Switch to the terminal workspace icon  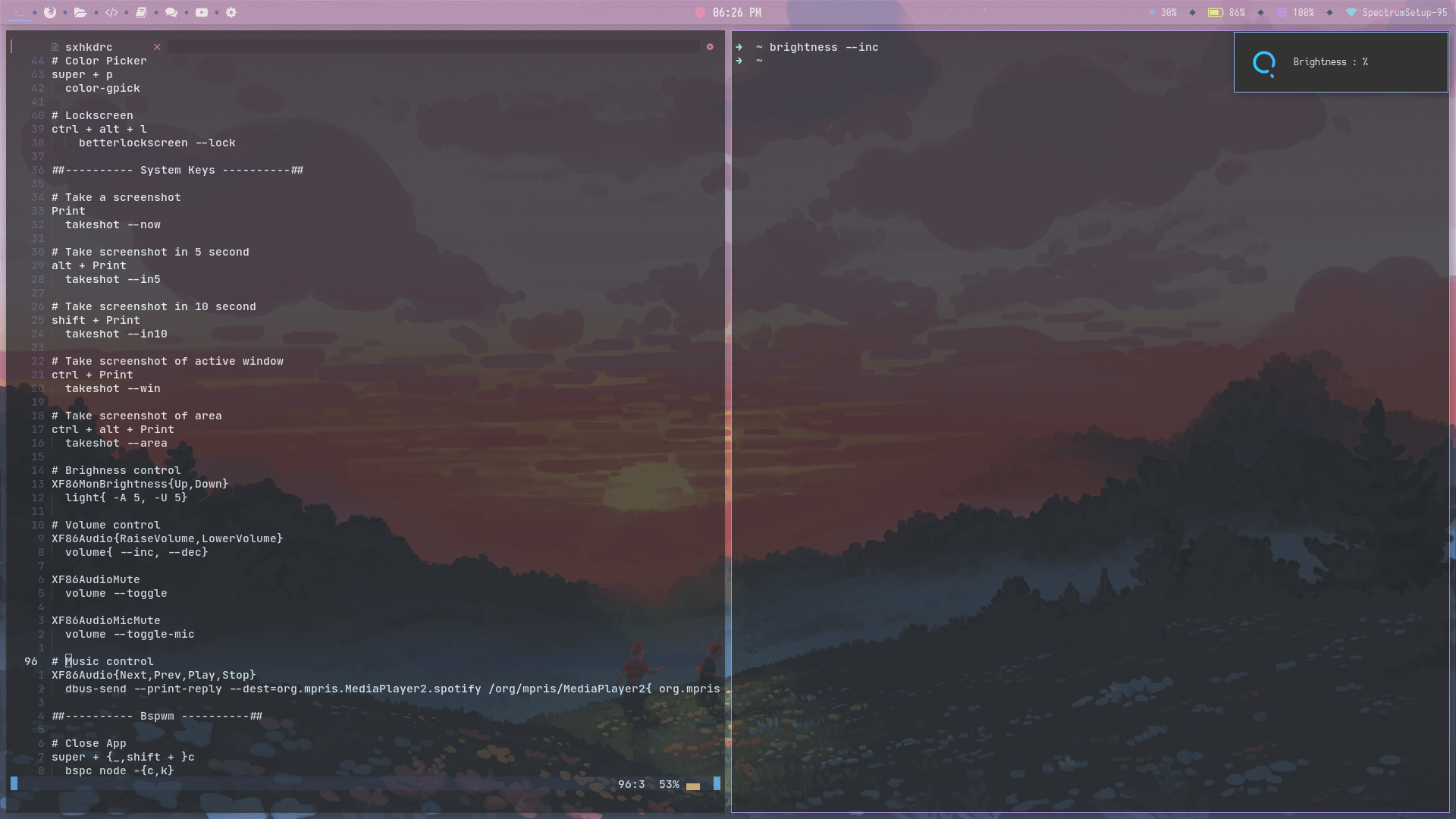coord(20,13)
